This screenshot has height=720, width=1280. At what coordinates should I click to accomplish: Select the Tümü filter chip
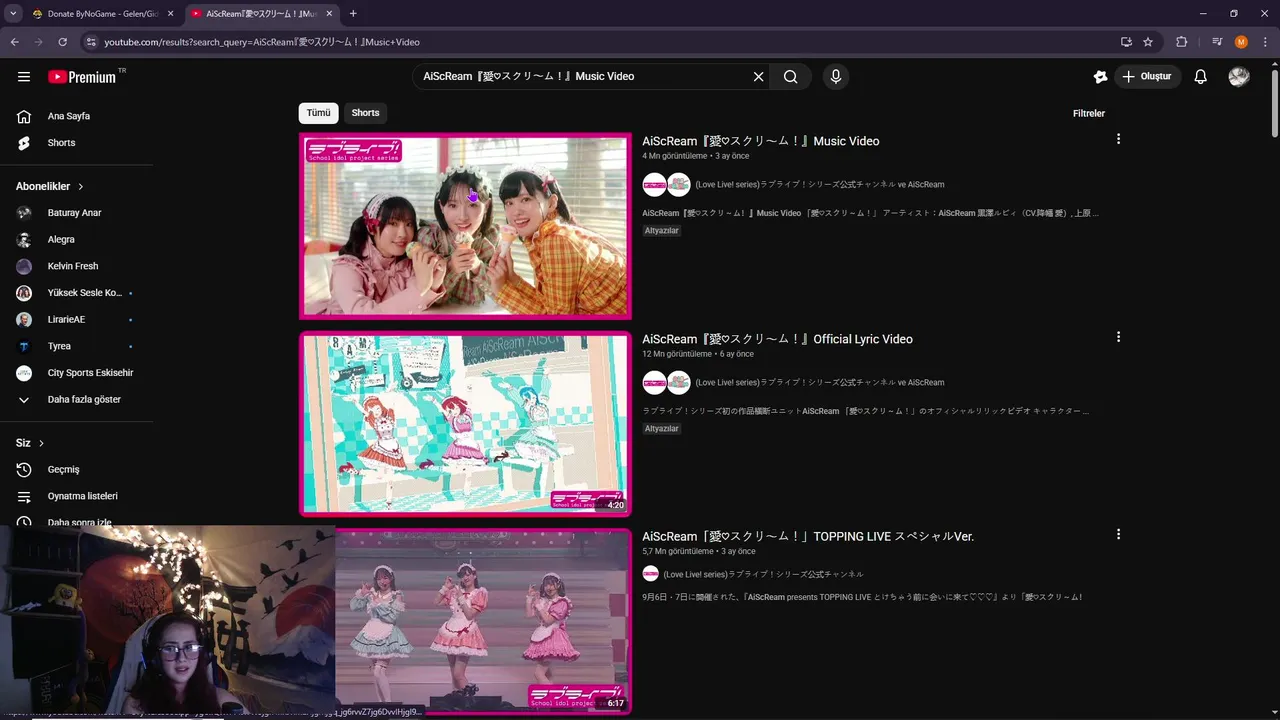(318, 113)
